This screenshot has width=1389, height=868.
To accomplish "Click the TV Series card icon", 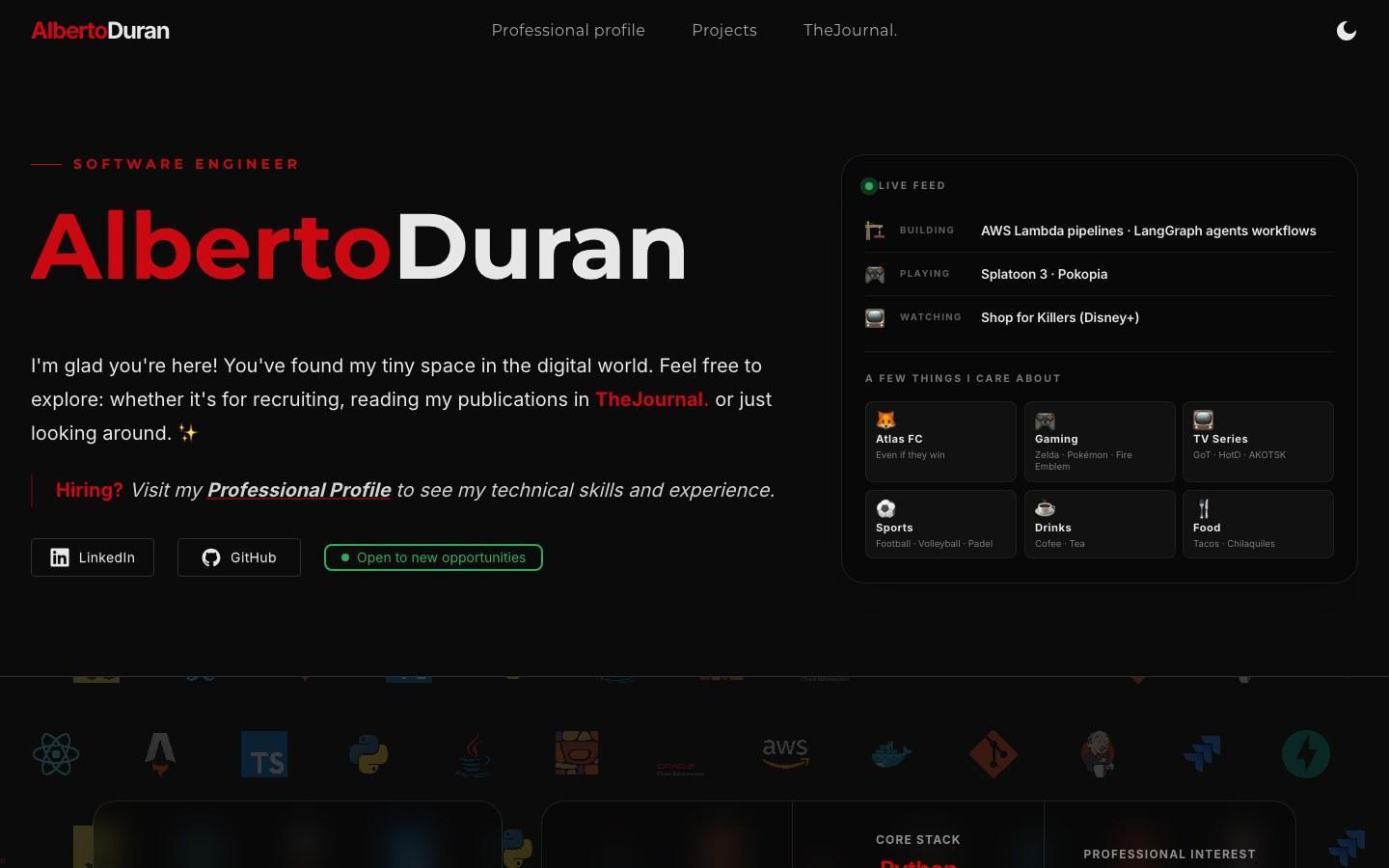I will coord(1203,420).
